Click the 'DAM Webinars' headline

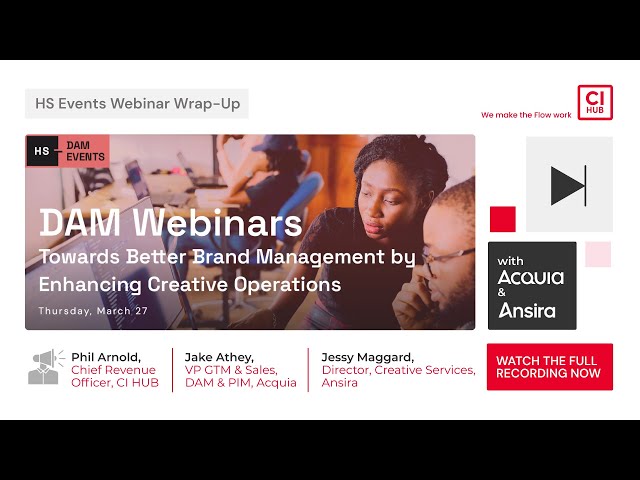point(171,223)
